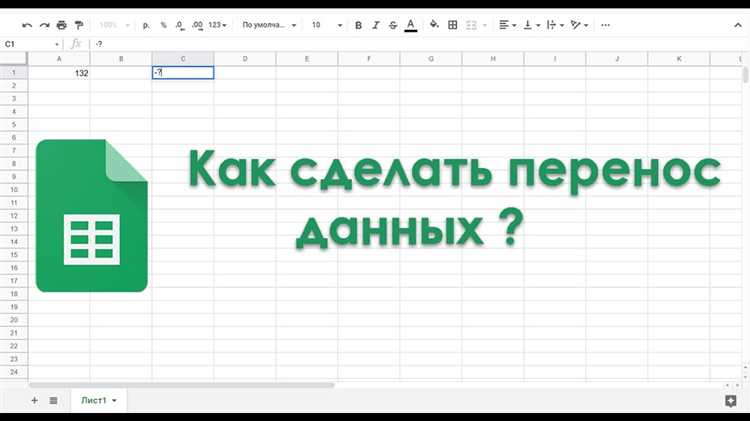Select row 12 header
The width and height of the screenshot is (750, 421).
coord(14,216)
